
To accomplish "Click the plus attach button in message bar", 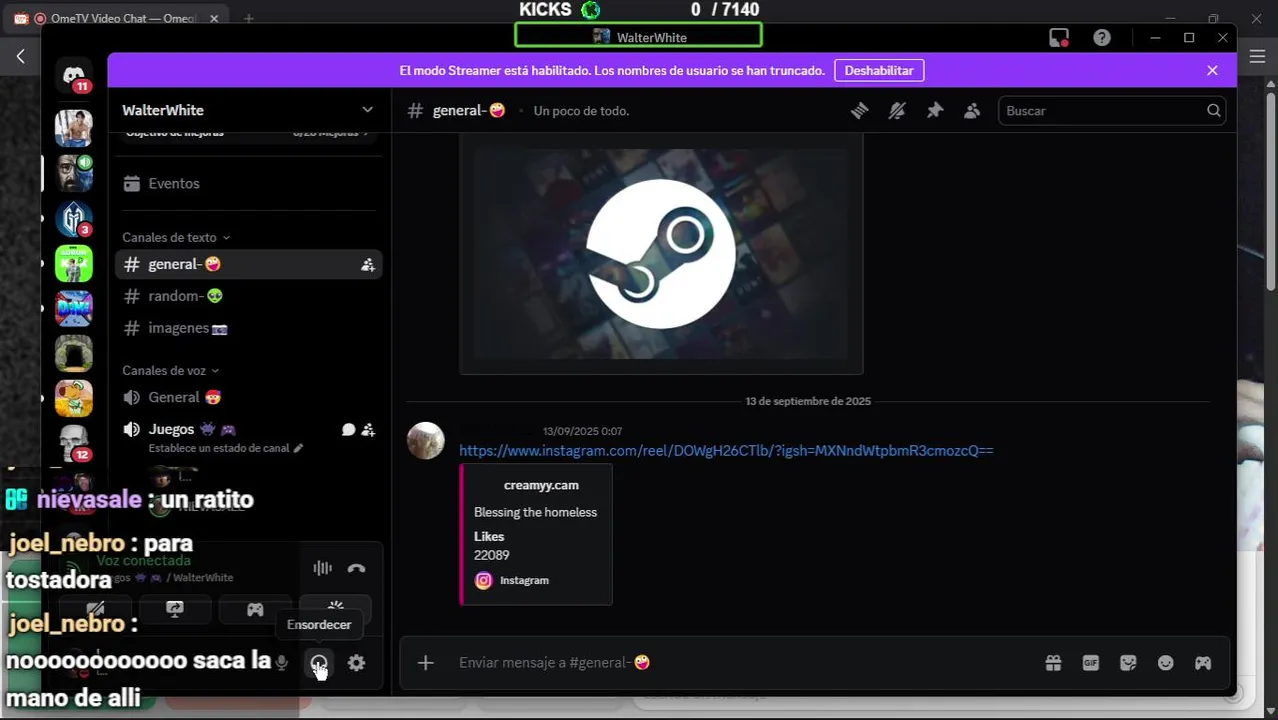I will (x=426, y=663).
